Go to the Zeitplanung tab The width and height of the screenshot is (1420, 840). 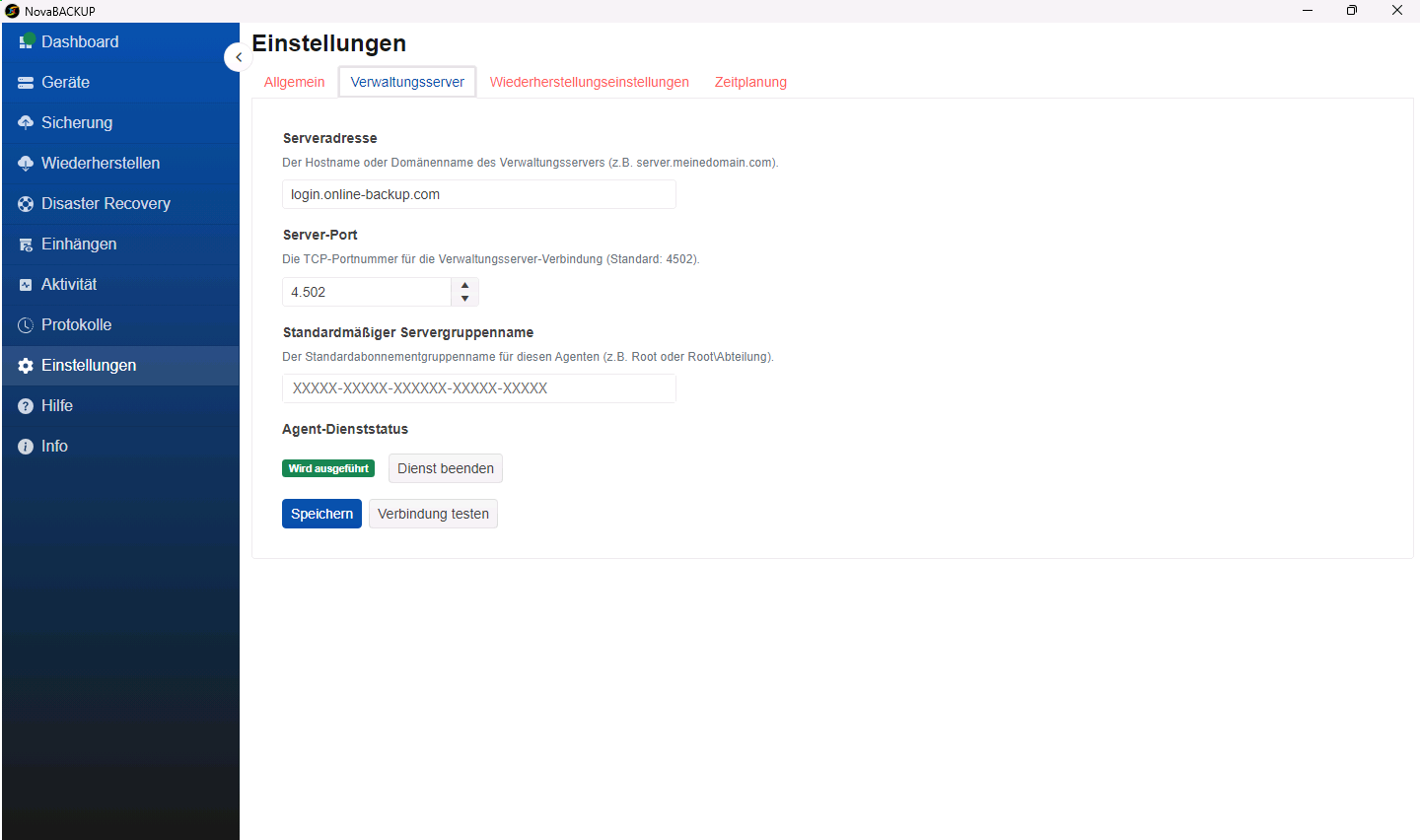[x=750, y=82]
